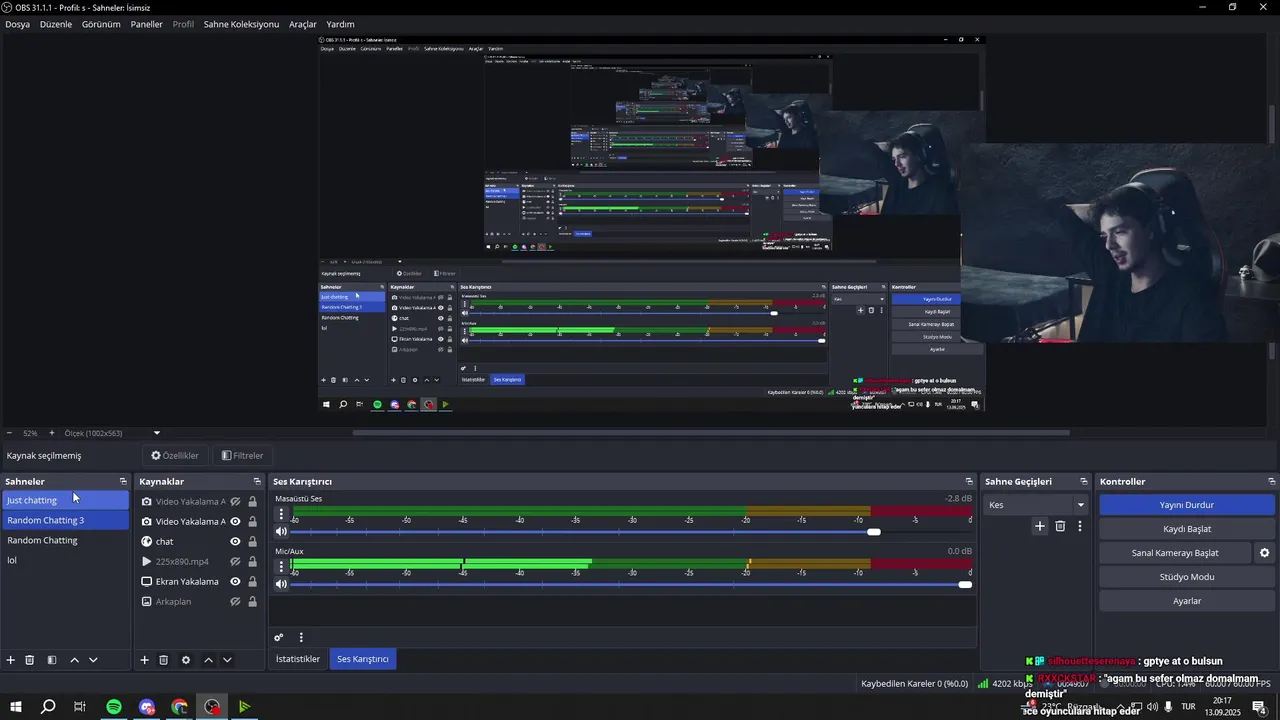Image resolution: width=1280 pixels, height=720 pixels.
Task: Zoom out preview with minus icon
Action: click(x=9, y=433)
